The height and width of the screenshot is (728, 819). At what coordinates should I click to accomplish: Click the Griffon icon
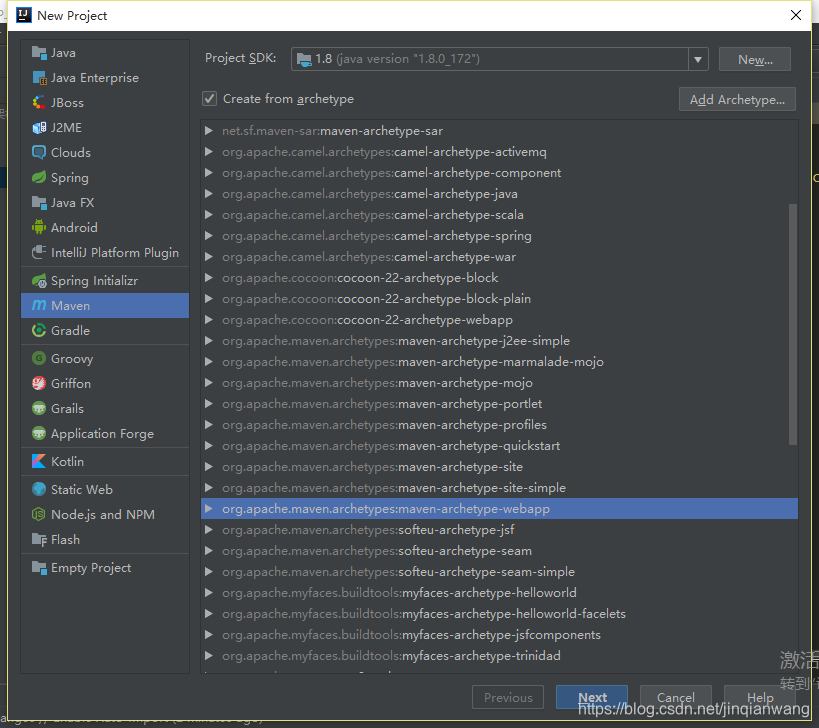pos(39,384)
